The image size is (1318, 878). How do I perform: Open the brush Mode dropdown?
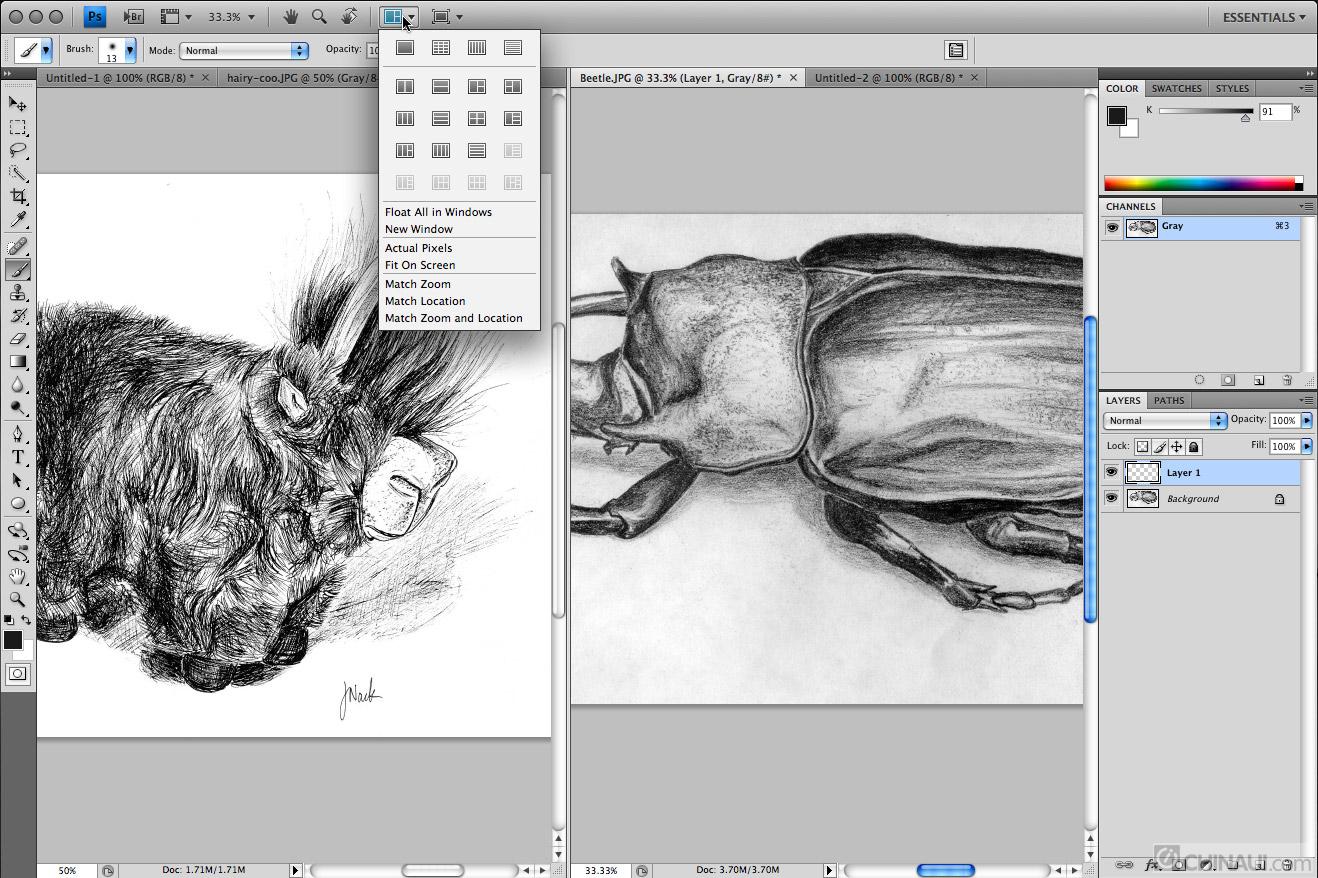[243, 48]
